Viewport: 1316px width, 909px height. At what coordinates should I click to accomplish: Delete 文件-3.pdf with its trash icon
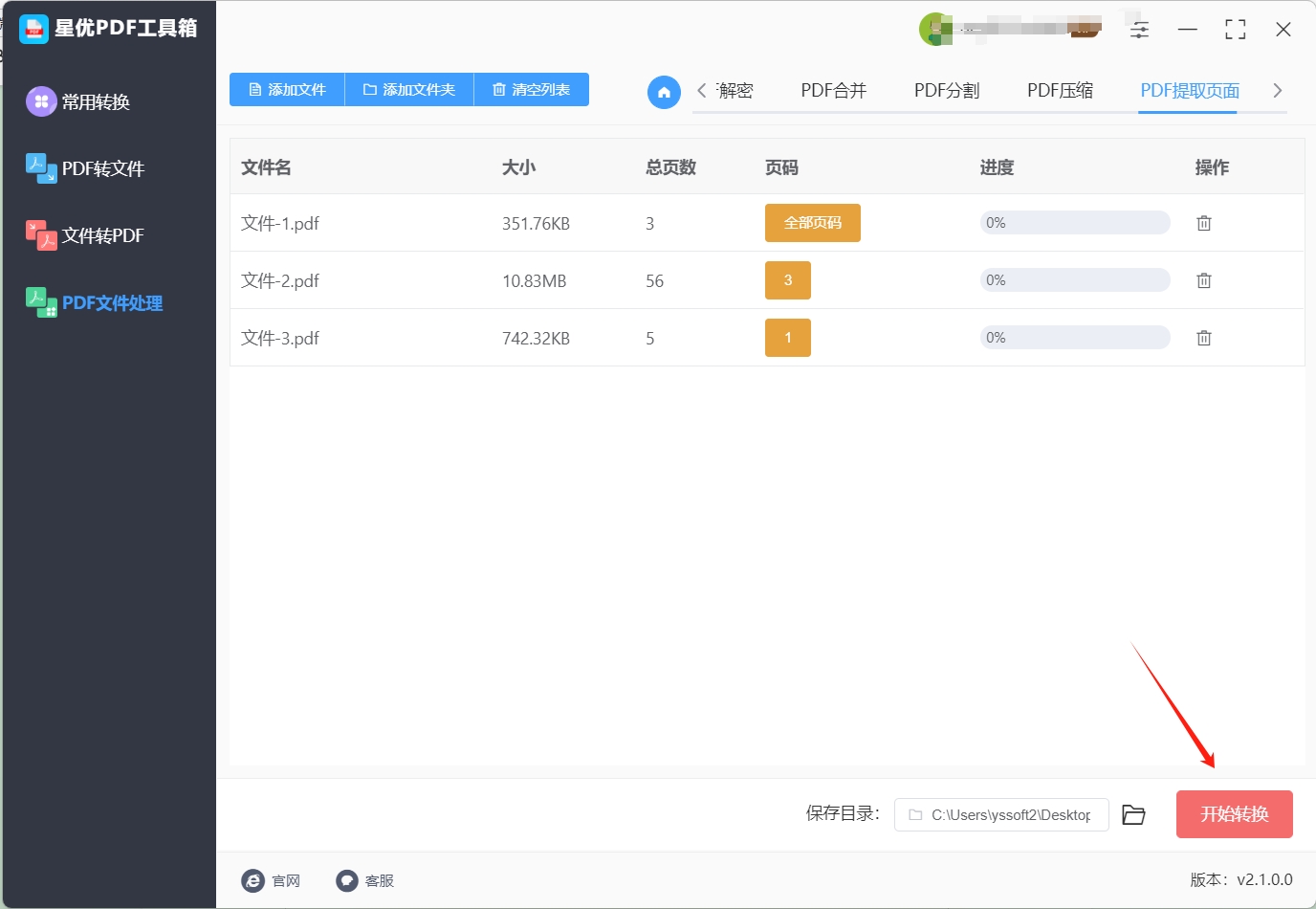1204,338
